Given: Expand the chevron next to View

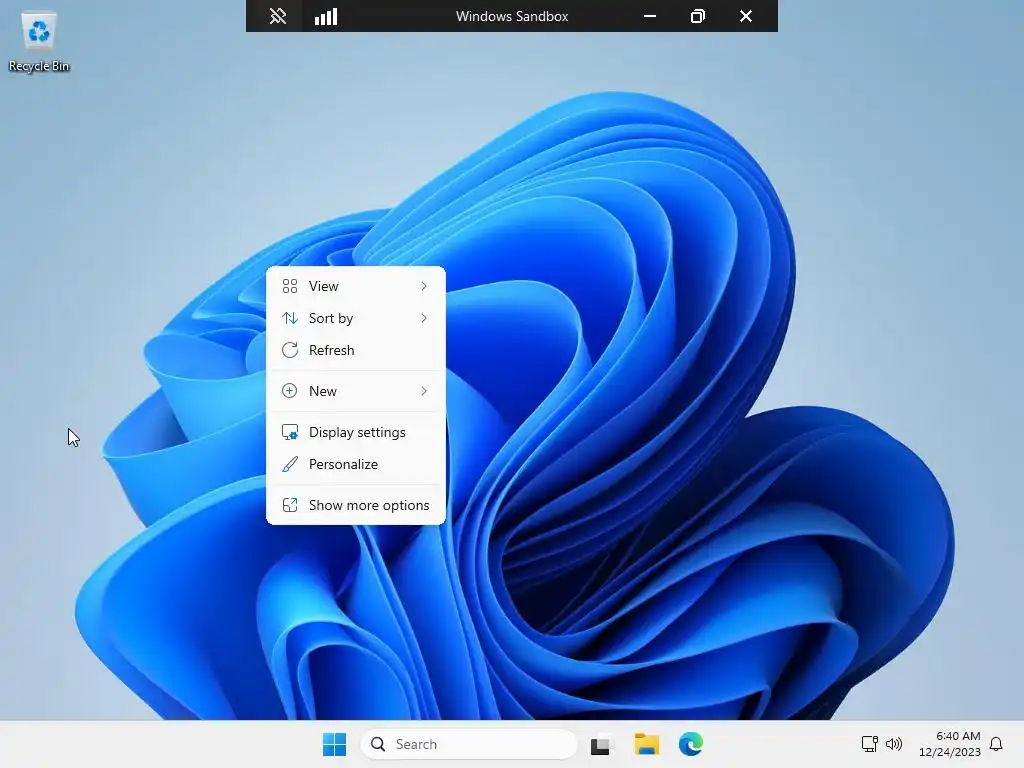Looking at the screenshot, I should coord(424,286).
